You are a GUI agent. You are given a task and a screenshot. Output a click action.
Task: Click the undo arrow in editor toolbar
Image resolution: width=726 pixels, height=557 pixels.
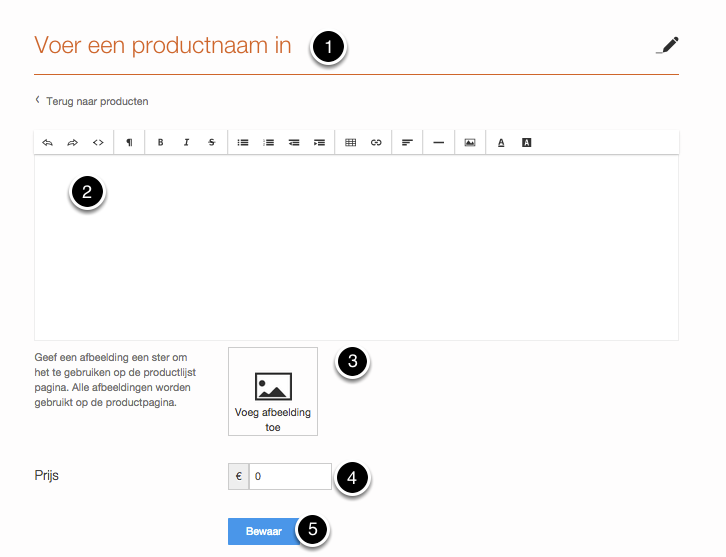click(47, 143)
